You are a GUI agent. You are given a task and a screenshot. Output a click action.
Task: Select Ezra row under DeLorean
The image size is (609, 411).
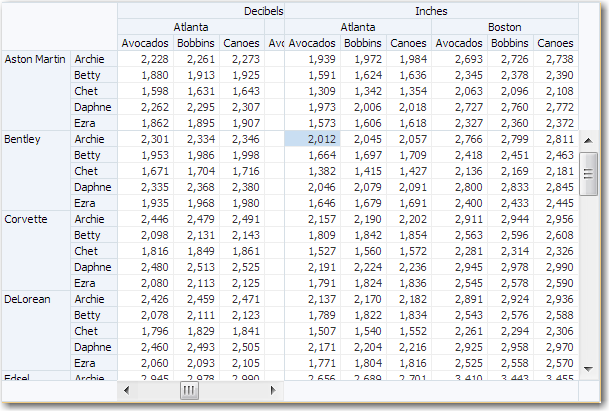94,363
